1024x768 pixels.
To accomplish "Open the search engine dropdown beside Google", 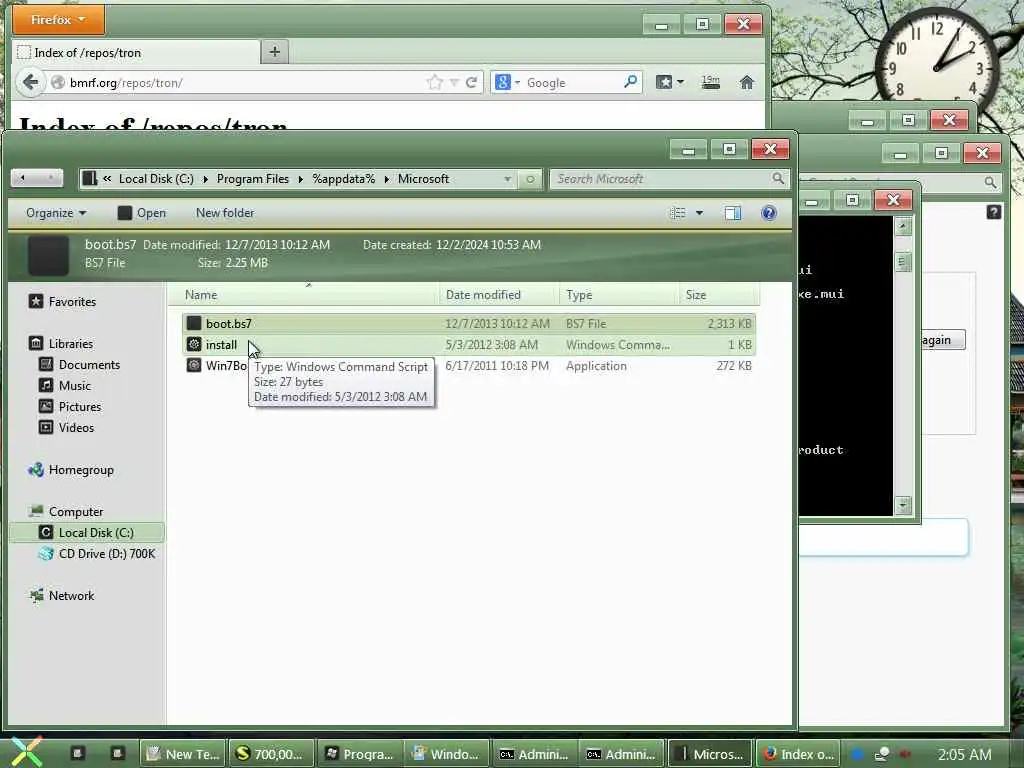I will [x=517, y=82].
